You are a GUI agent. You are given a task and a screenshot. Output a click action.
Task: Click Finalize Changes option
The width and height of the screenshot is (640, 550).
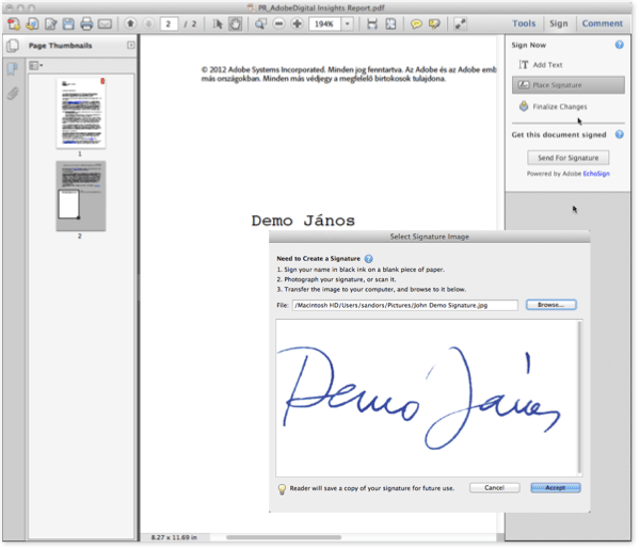(x=553, y=106)
